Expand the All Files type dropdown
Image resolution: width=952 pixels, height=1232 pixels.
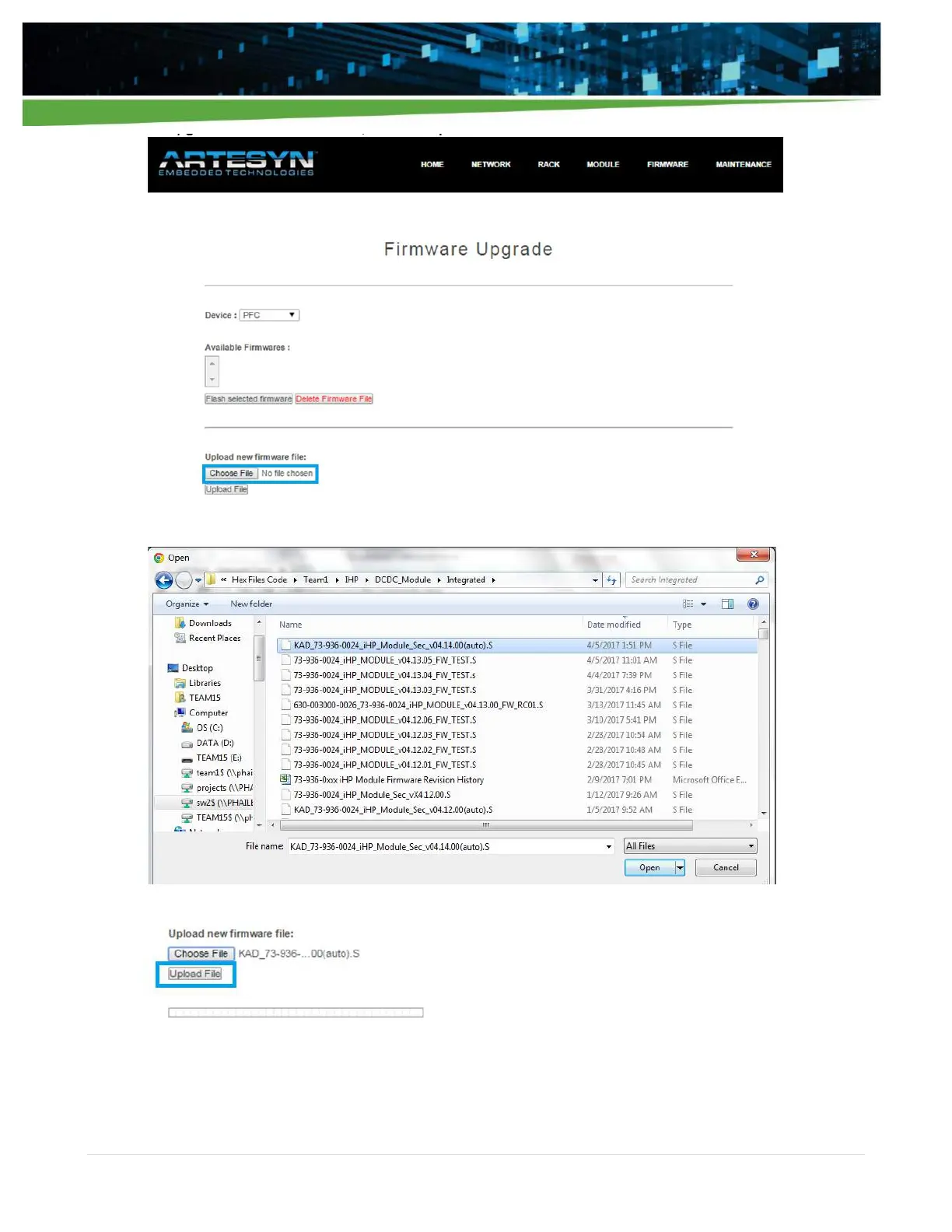tap(690, 846)
